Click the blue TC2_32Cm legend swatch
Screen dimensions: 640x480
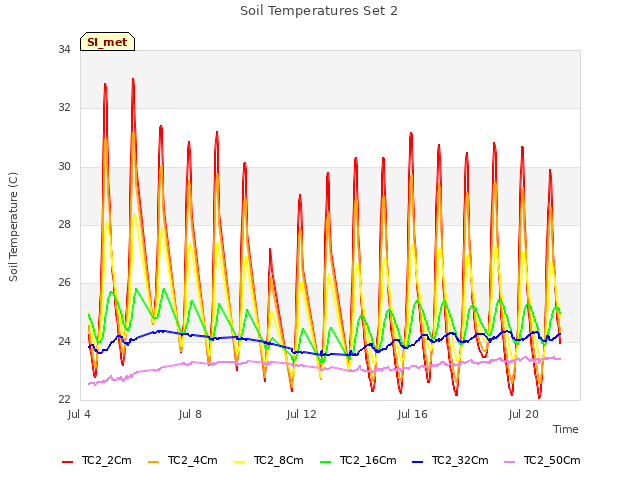coord(418,462)
